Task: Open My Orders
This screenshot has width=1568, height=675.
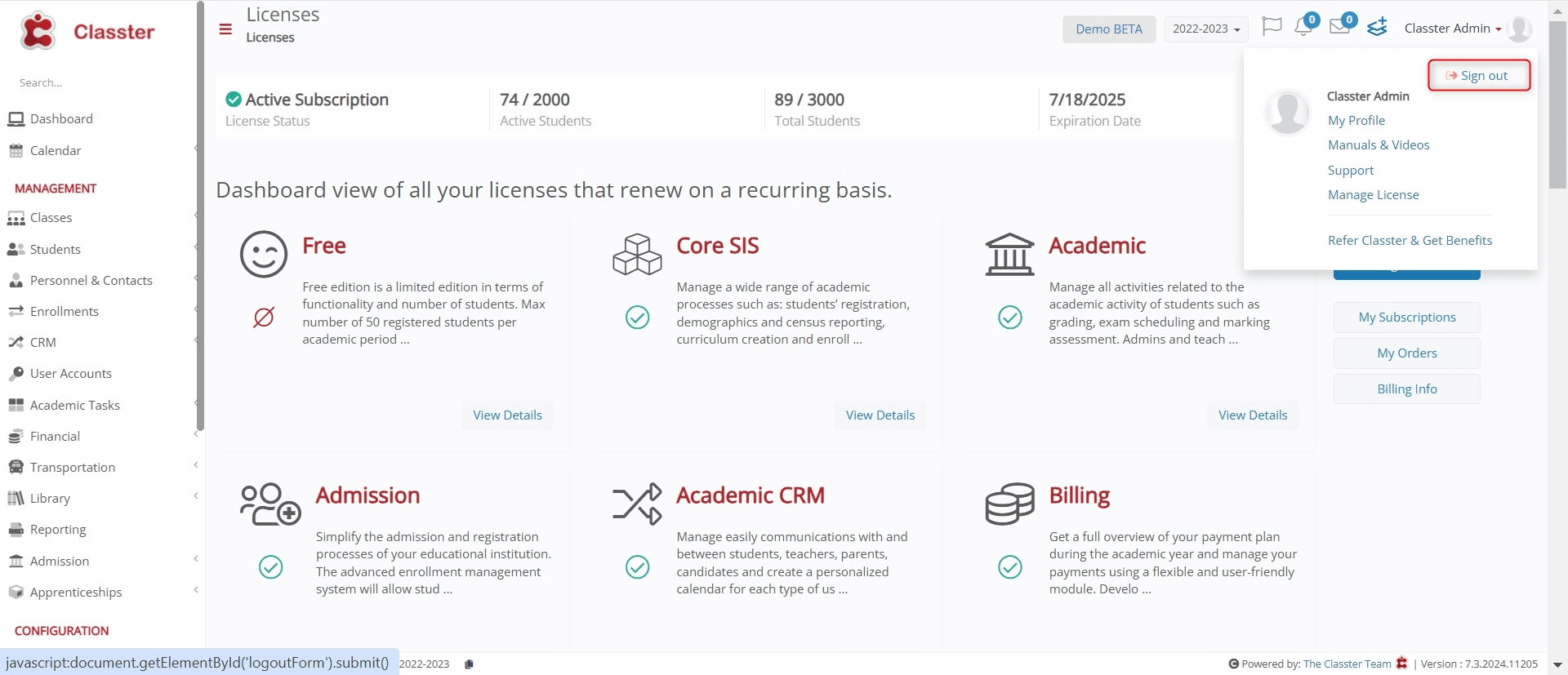Action: tap(1407, 353)
